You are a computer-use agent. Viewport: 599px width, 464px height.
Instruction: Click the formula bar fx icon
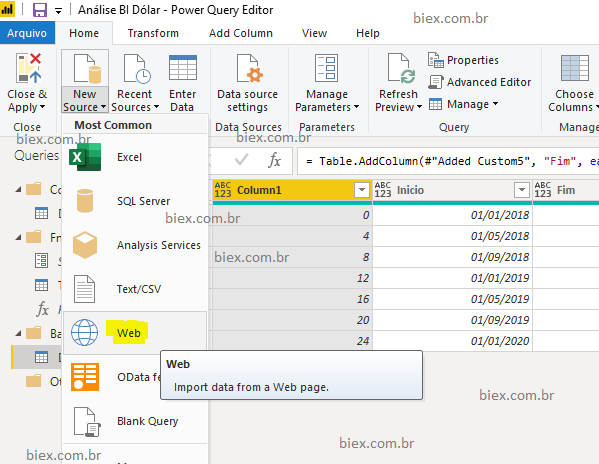pos(274,160)
